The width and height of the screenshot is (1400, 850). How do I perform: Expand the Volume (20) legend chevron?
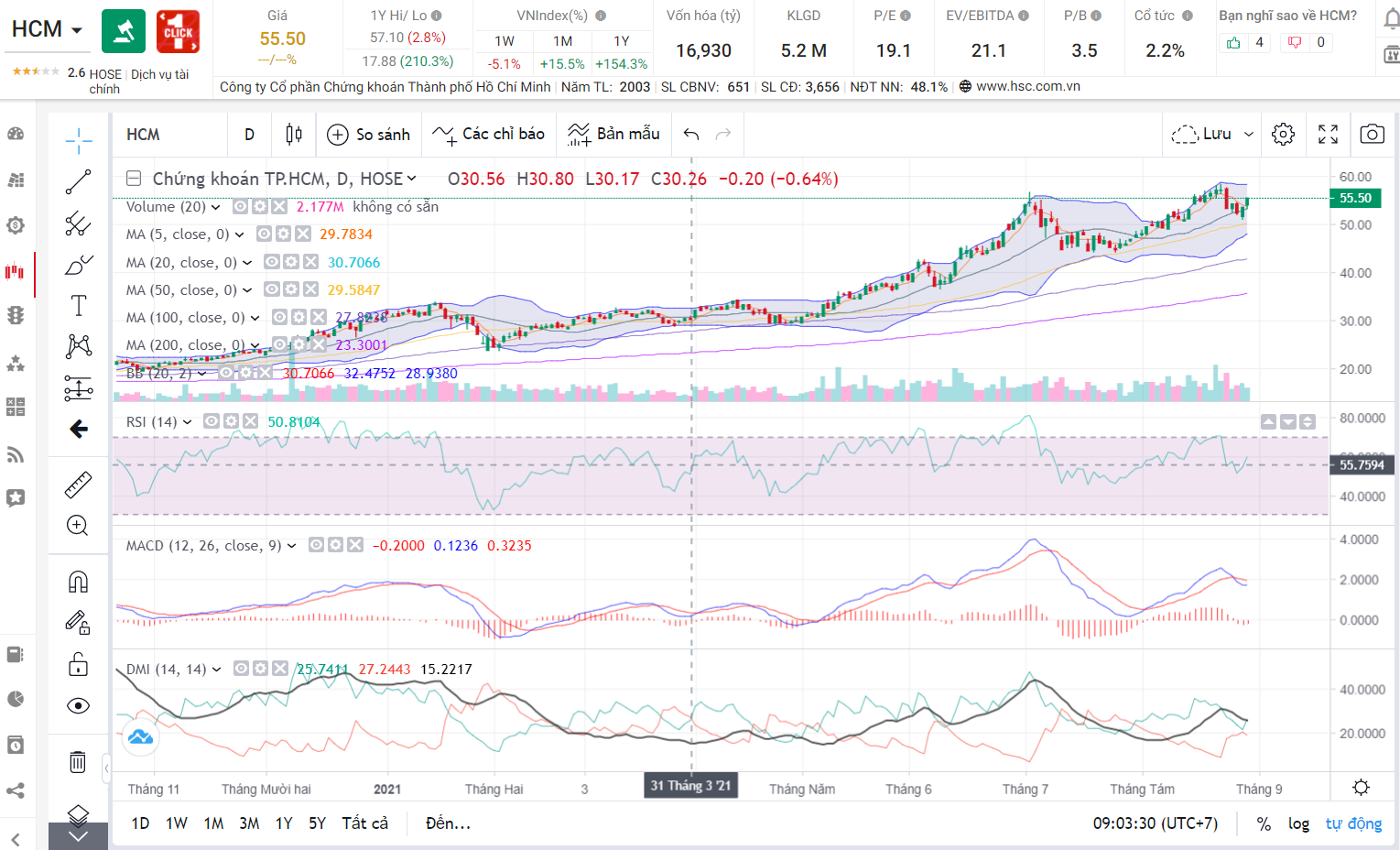click(x=215, y=207)
